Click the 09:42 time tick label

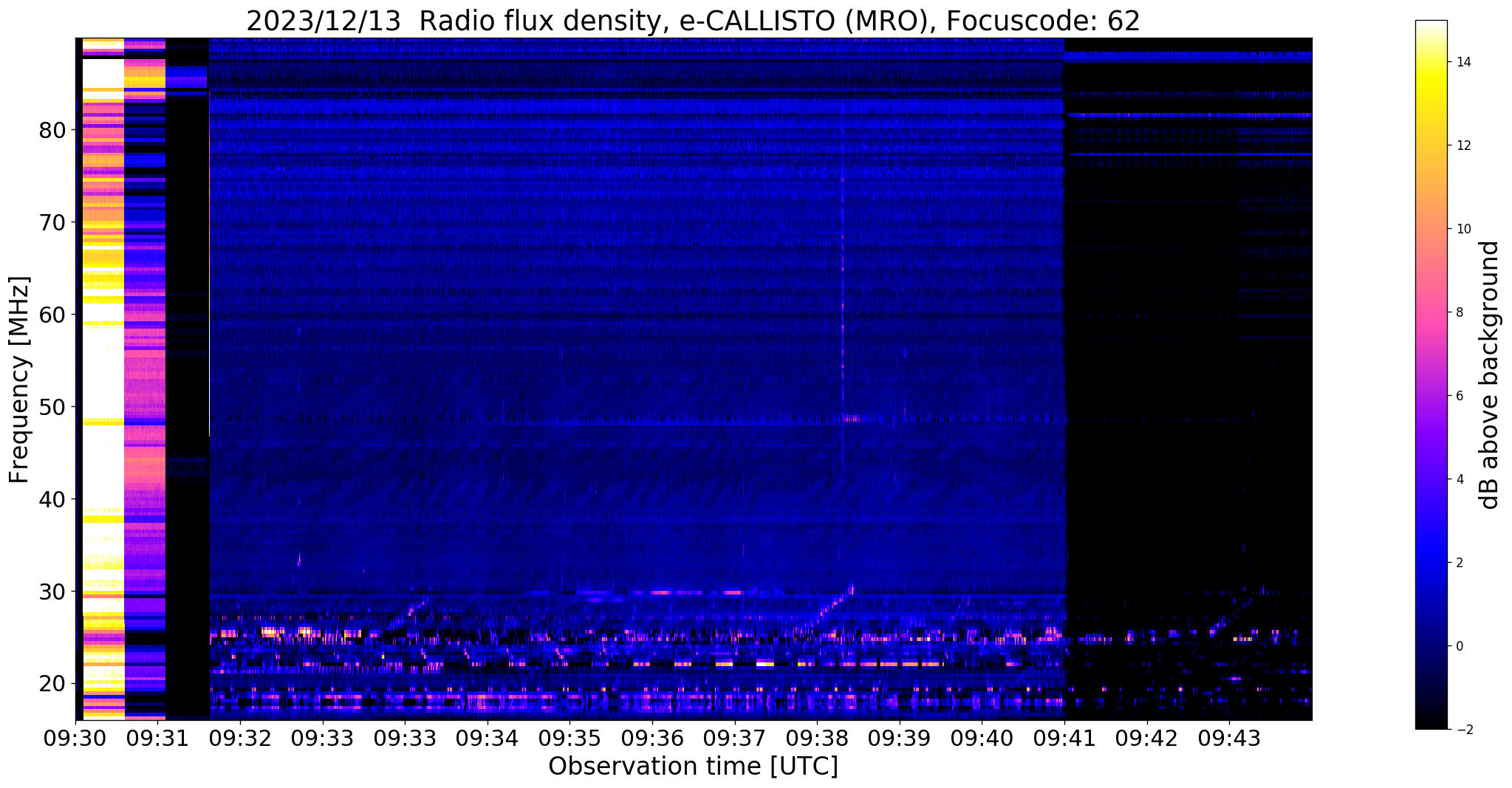click(1147, 737)
